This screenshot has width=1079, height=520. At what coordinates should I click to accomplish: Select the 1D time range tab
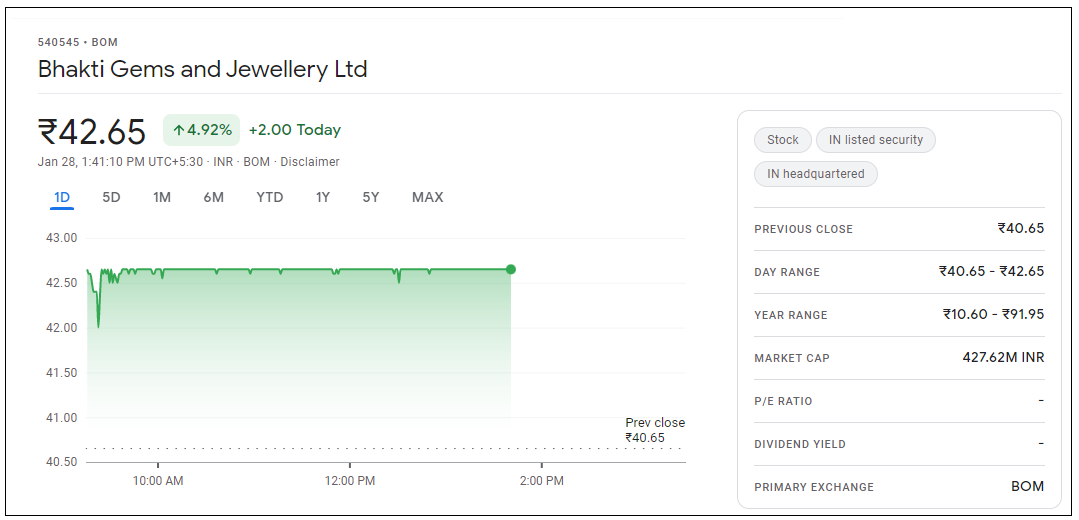(x=62, y=198)
